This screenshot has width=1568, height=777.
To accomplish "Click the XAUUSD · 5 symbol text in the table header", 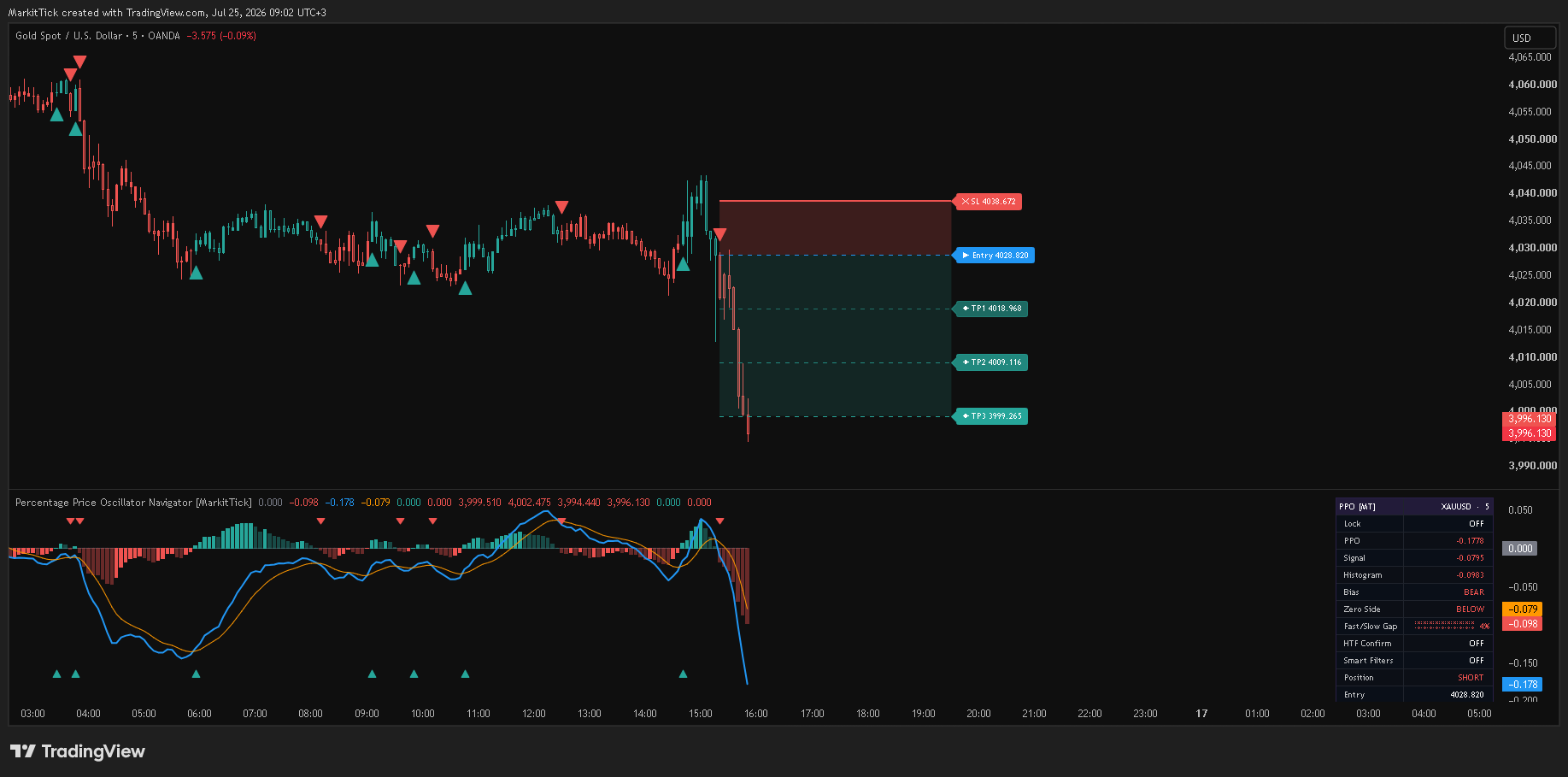I will pyautogui.click(x=1465, y=507).
